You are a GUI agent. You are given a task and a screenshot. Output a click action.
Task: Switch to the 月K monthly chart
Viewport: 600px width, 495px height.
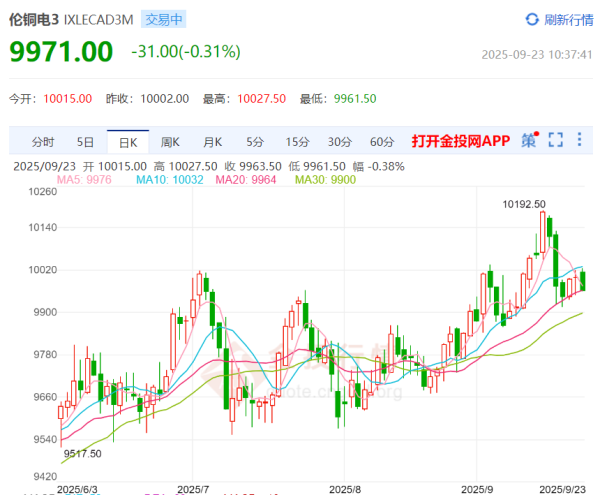tap(212, 141)
